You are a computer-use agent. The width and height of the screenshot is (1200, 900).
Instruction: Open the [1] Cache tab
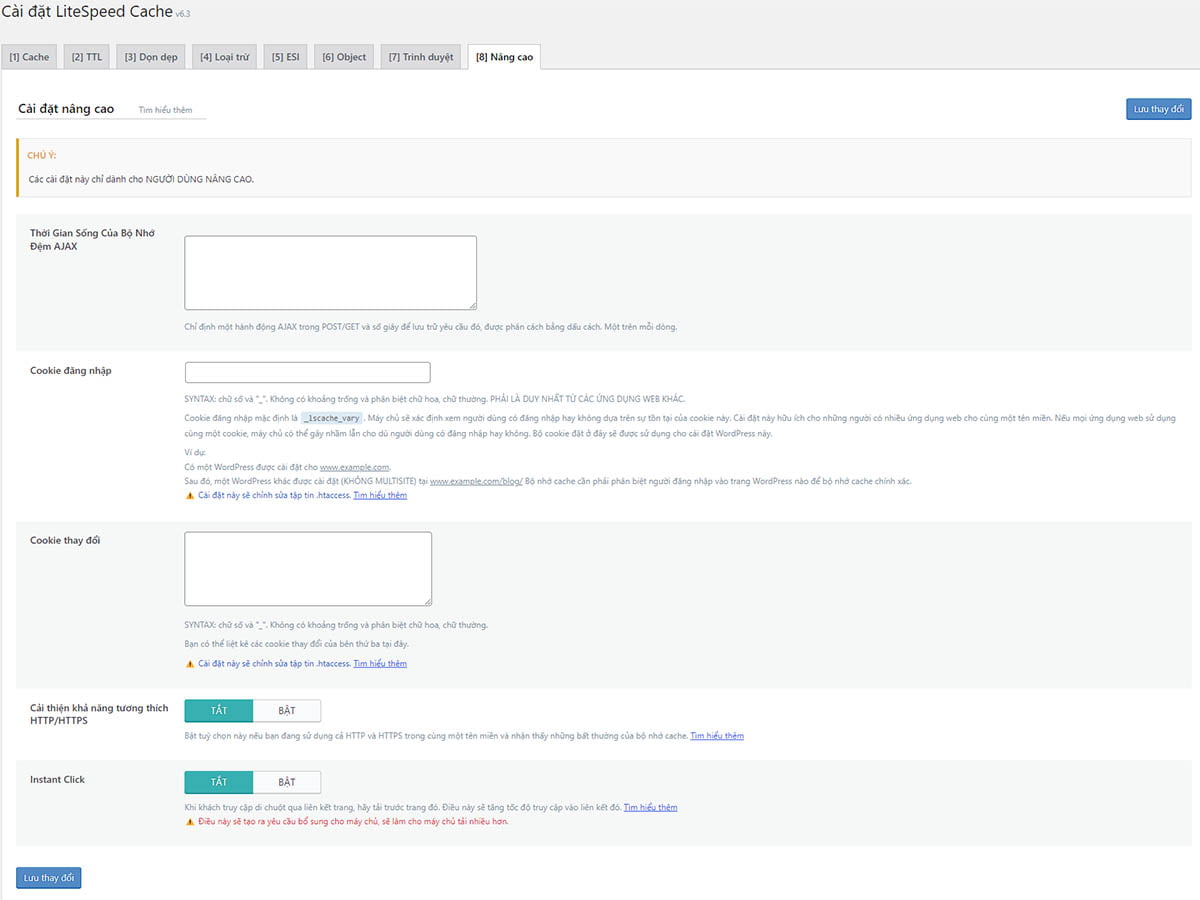(29, 57)
